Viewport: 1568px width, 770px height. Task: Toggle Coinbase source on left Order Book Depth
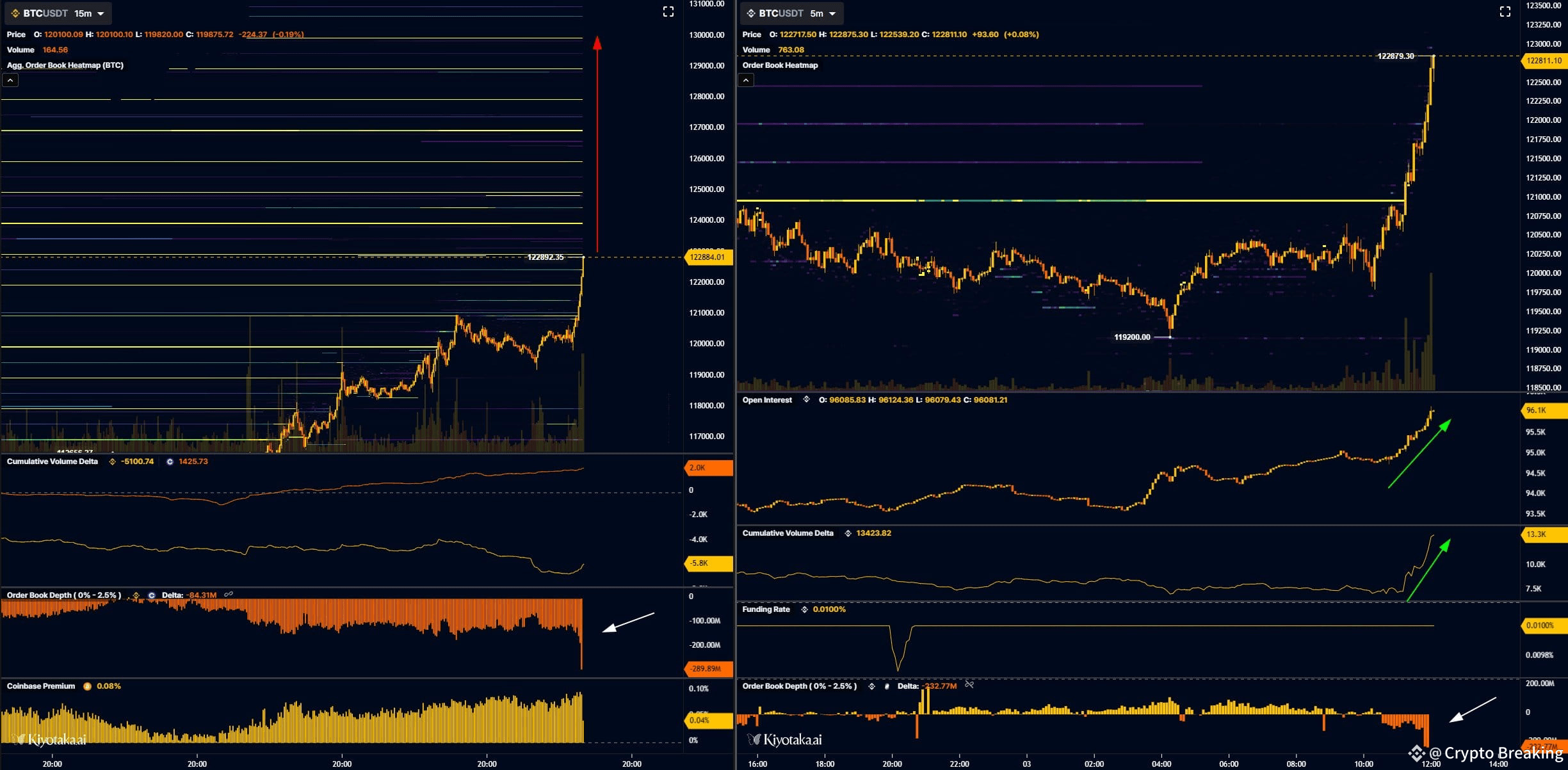(152, 595)
